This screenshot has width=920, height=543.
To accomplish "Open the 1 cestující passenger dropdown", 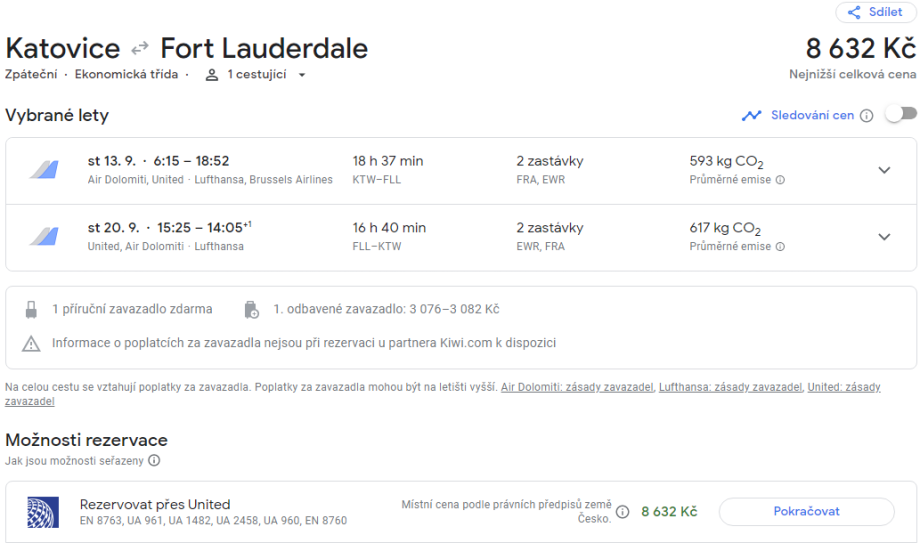I will [x=256, y=75].
